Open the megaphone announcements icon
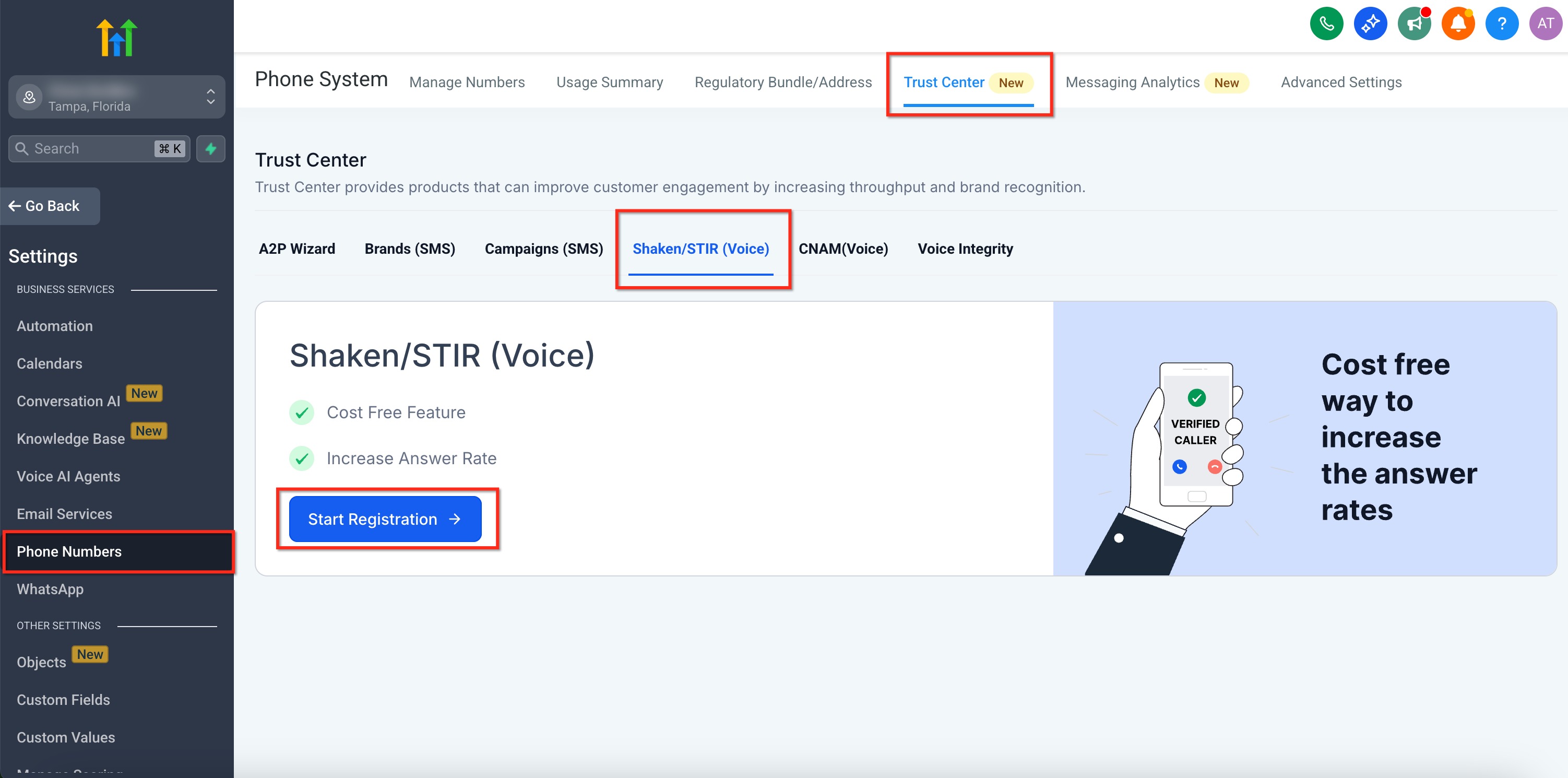This screenshot has height=778, width=1568. 1414,23
